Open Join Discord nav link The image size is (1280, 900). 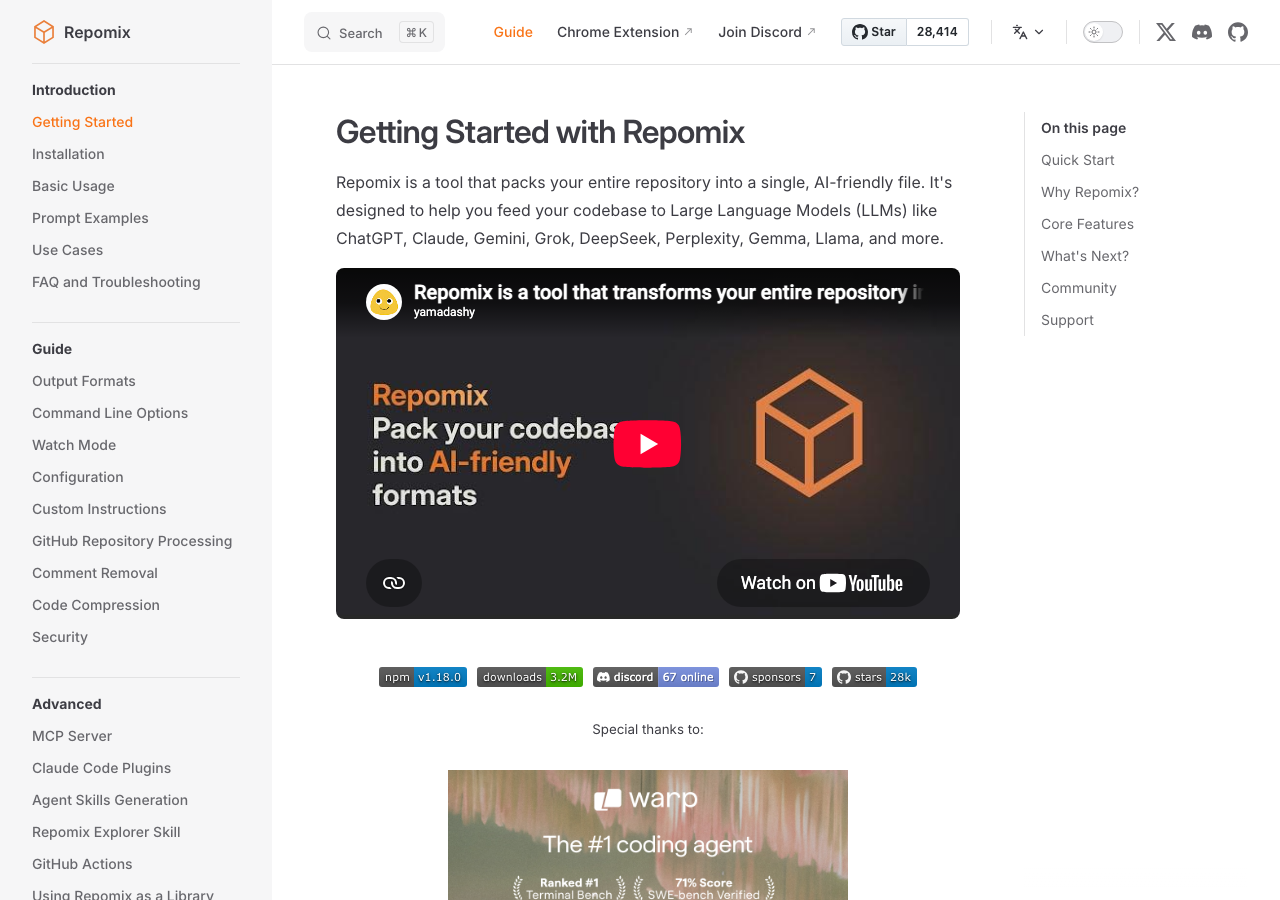pyautogui.click(x=767, y=32)
